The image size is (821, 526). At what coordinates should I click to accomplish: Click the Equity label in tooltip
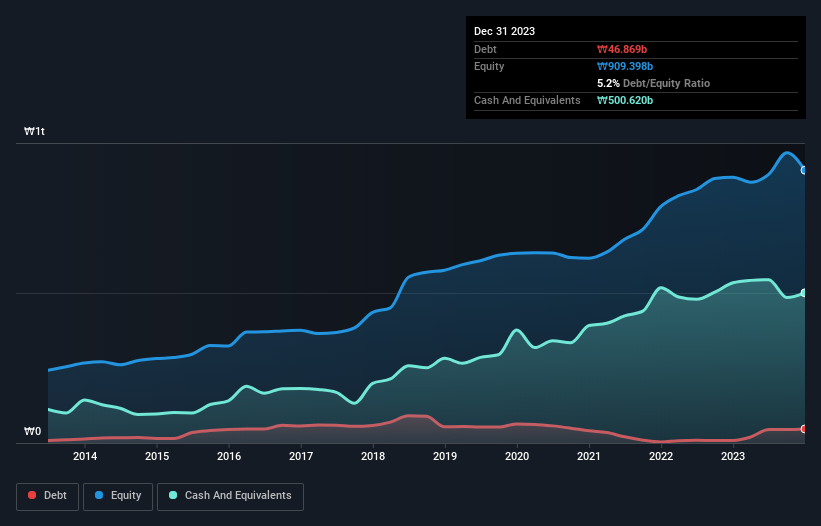coord(489,66)
